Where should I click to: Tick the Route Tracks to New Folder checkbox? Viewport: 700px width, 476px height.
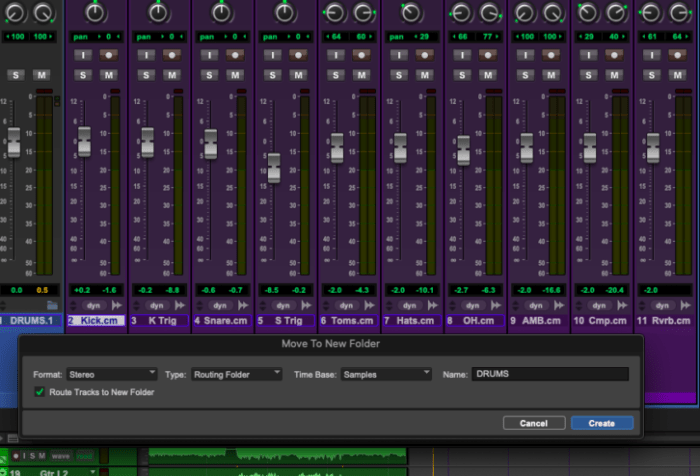point(40,392)
